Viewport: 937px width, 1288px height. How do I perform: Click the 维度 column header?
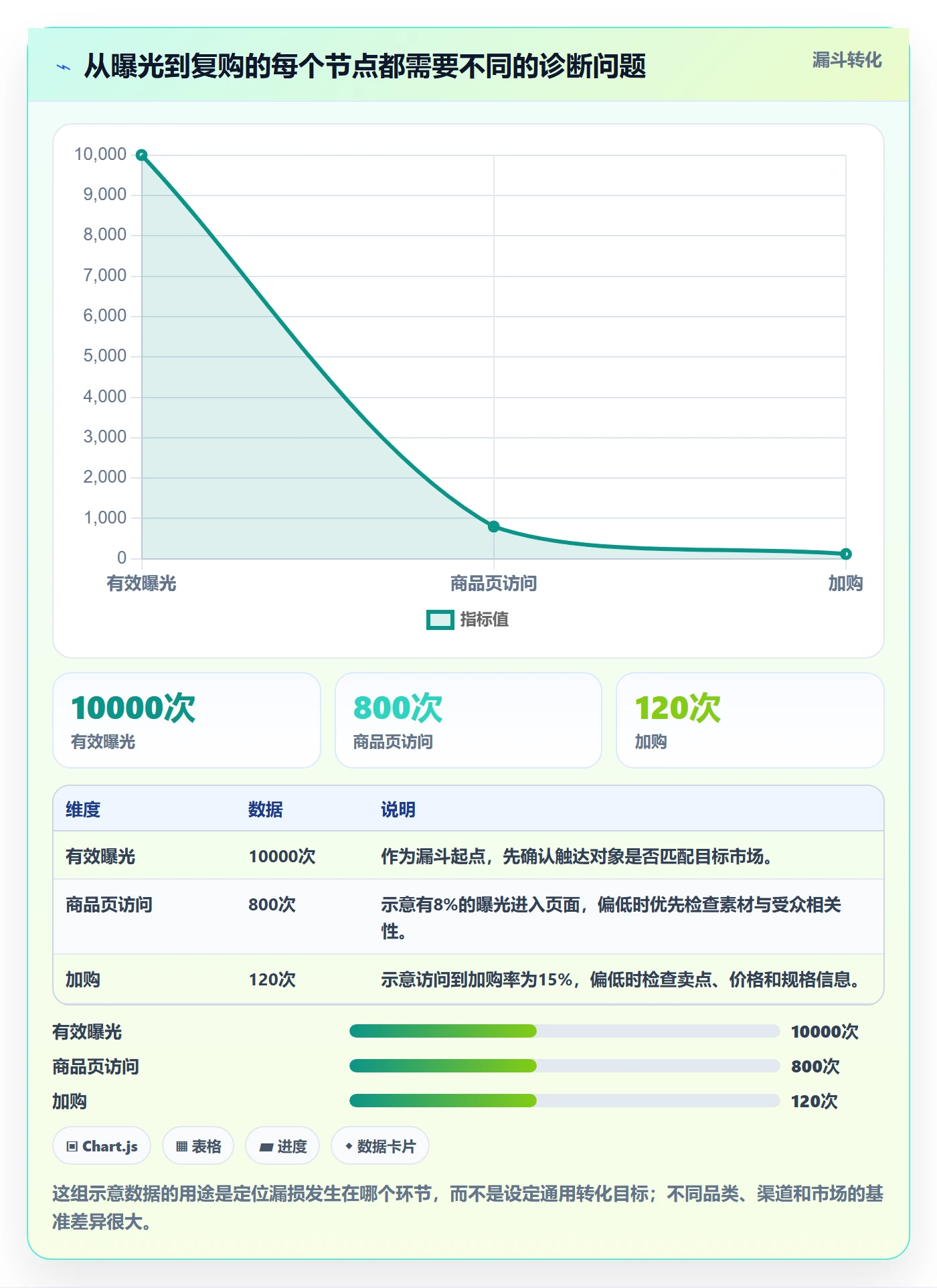coord(83,810)
